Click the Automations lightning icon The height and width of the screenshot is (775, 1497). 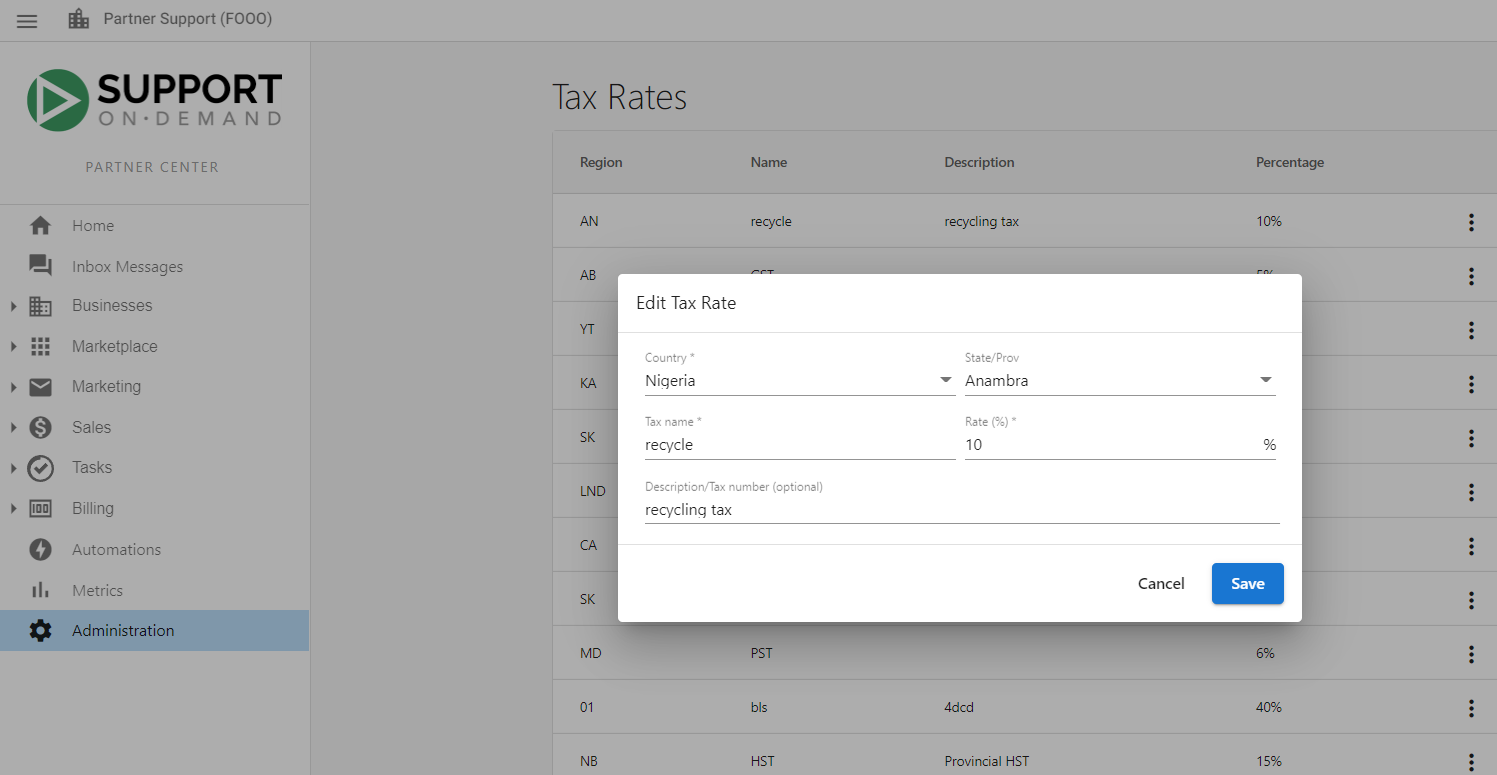[40, 549]
